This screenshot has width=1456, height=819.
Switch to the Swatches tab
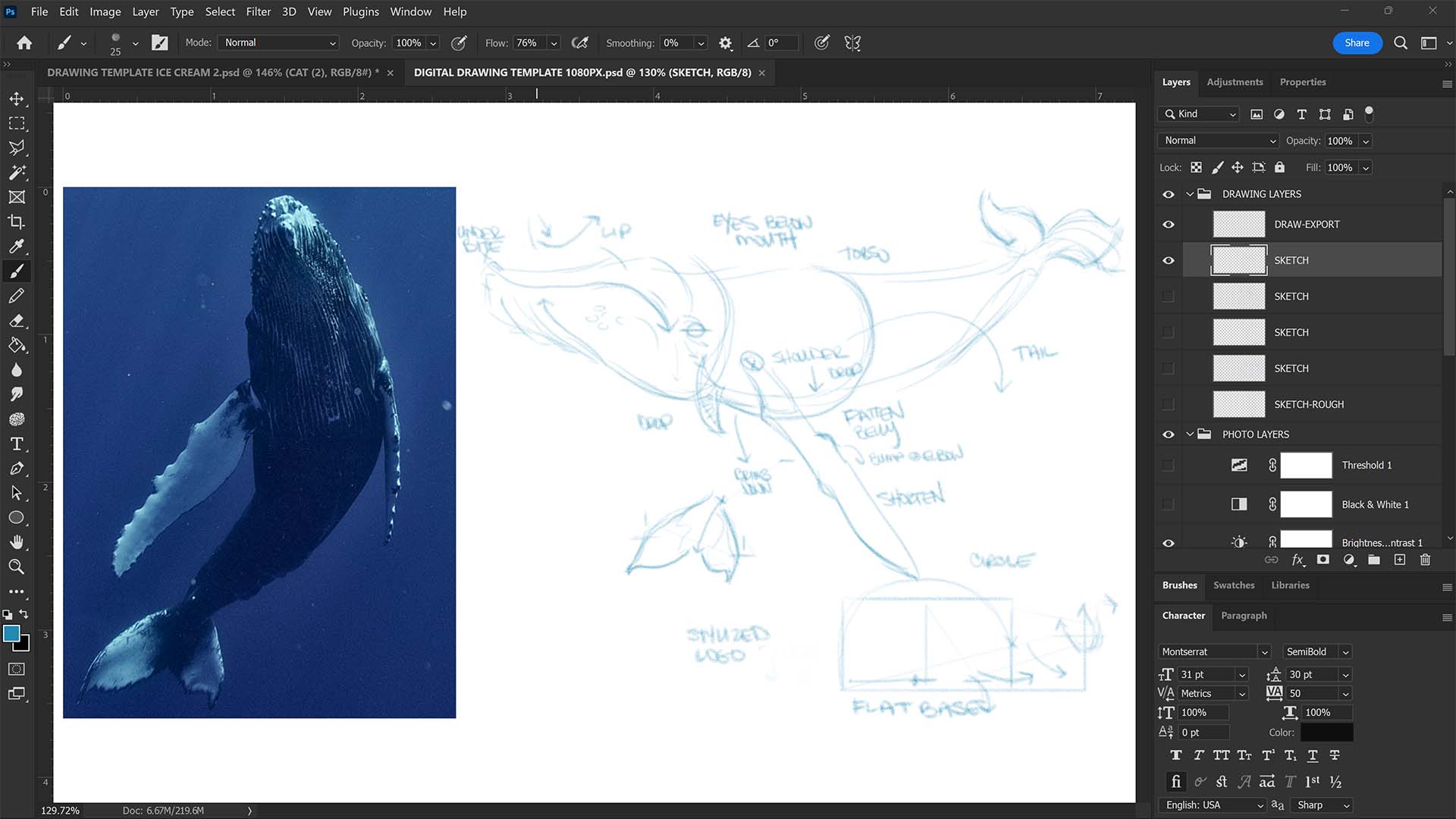pyautogui.click(x=1234, y=585)
